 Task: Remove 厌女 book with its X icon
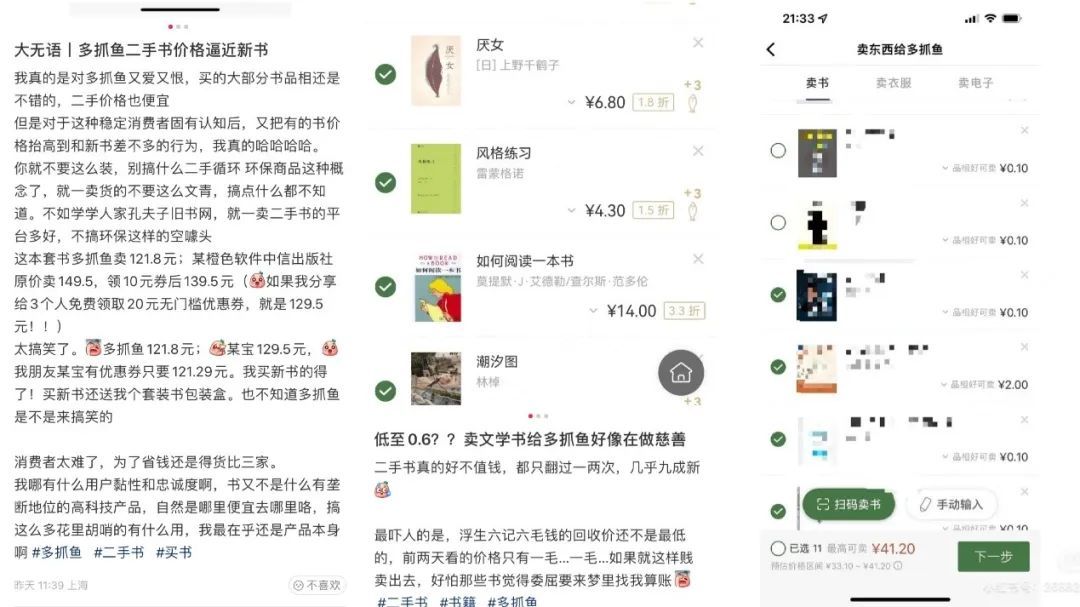coord(698,43)
